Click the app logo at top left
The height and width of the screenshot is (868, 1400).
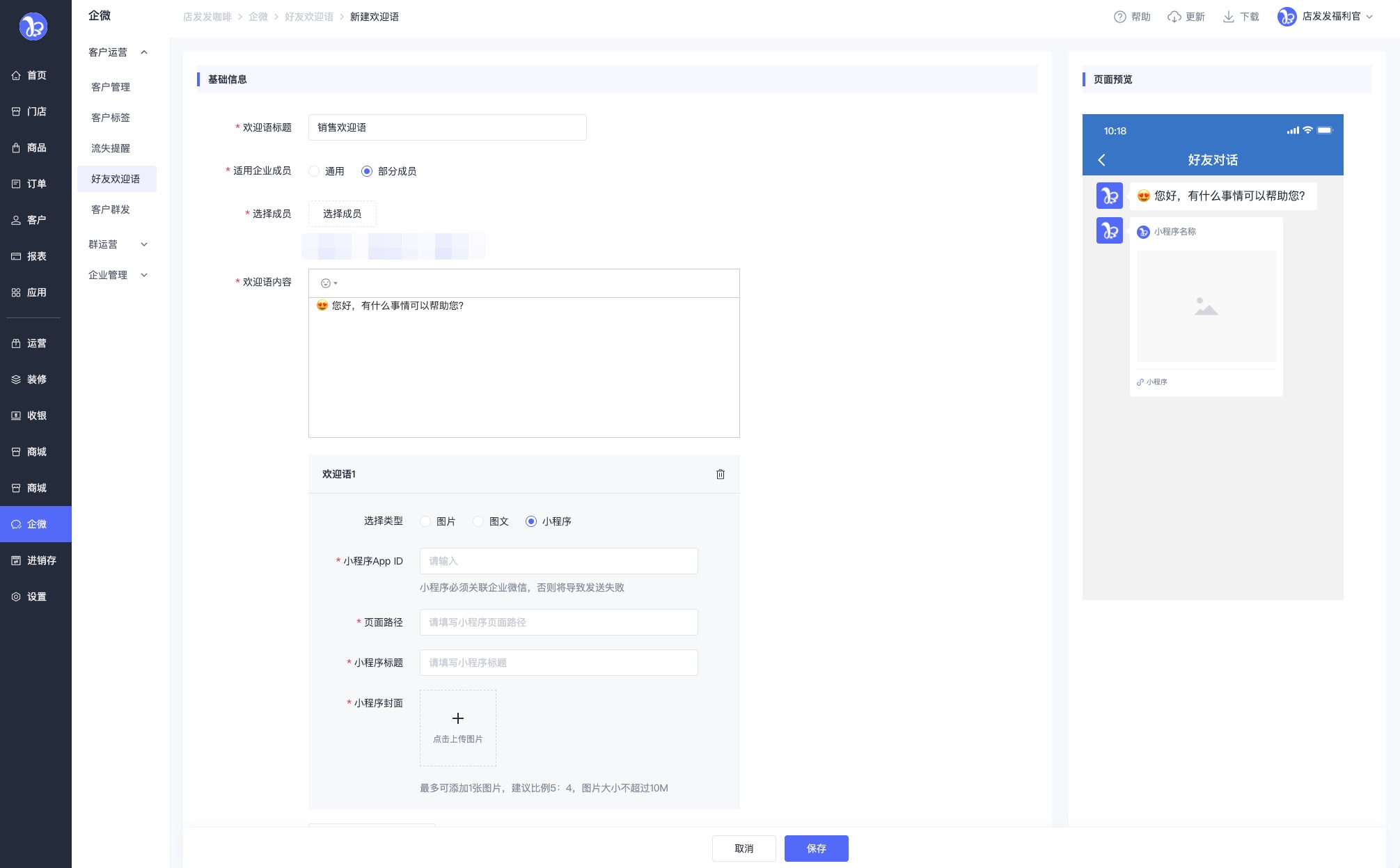pos(33,26)
